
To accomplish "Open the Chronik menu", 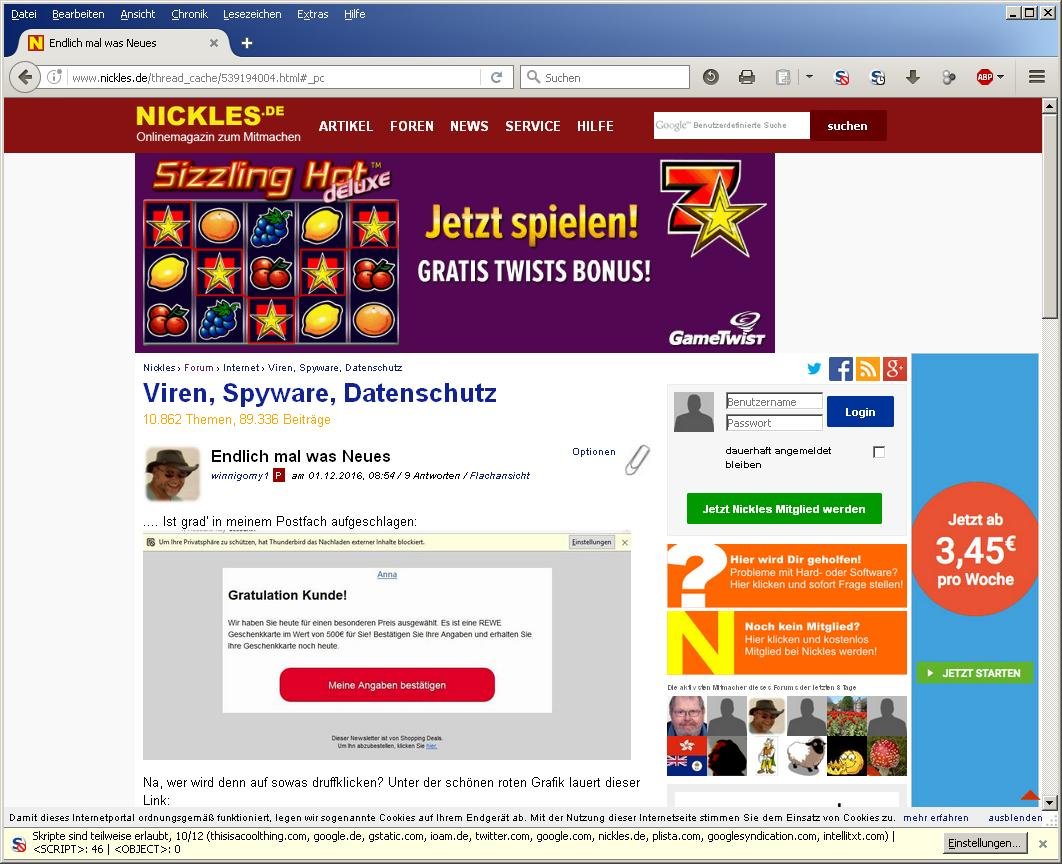I will 189,14.
